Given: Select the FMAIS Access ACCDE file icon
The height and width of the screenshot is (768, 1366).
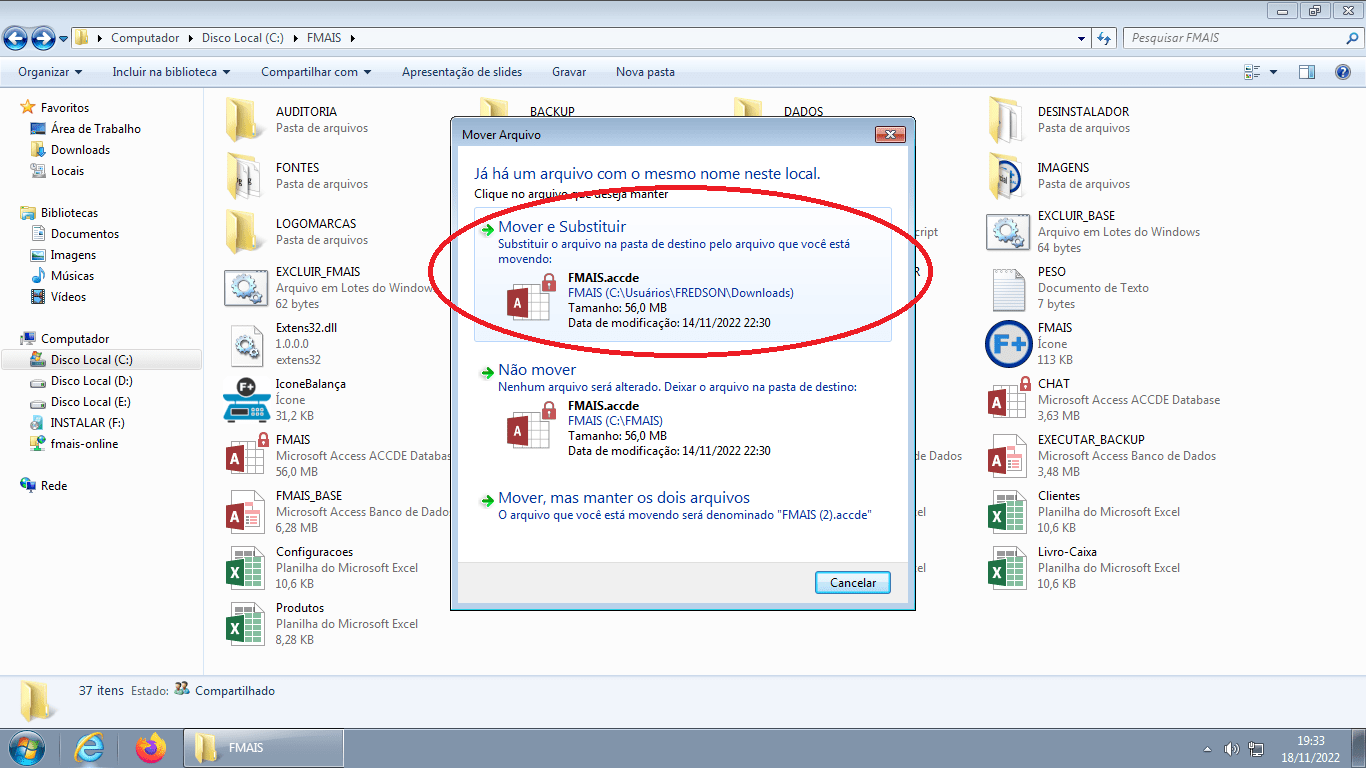Looking at the screenshot, I should point(247,455).
